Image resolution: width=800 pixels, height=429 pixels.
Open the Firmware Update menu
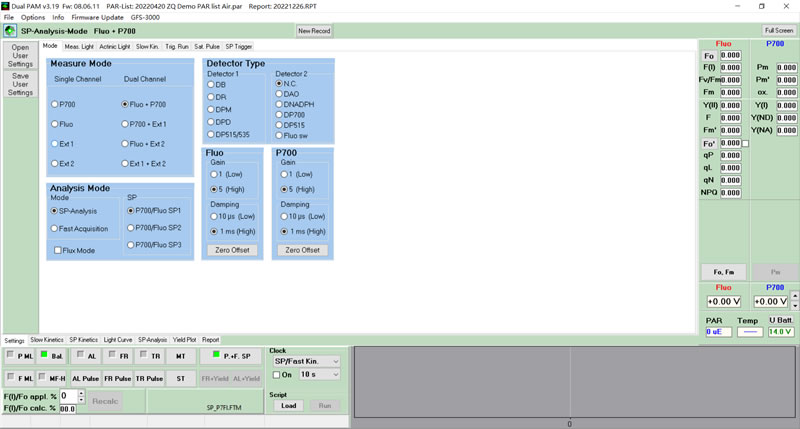pyautogui.click(x=99, y=17)
